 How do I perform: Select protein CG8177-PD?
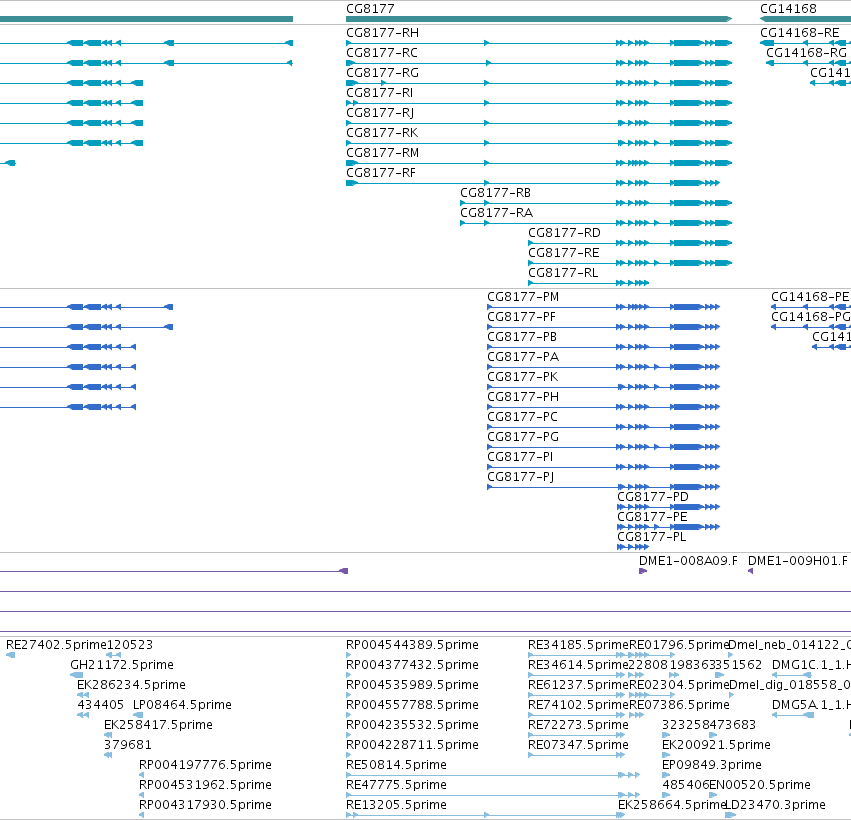coord(652,498)
